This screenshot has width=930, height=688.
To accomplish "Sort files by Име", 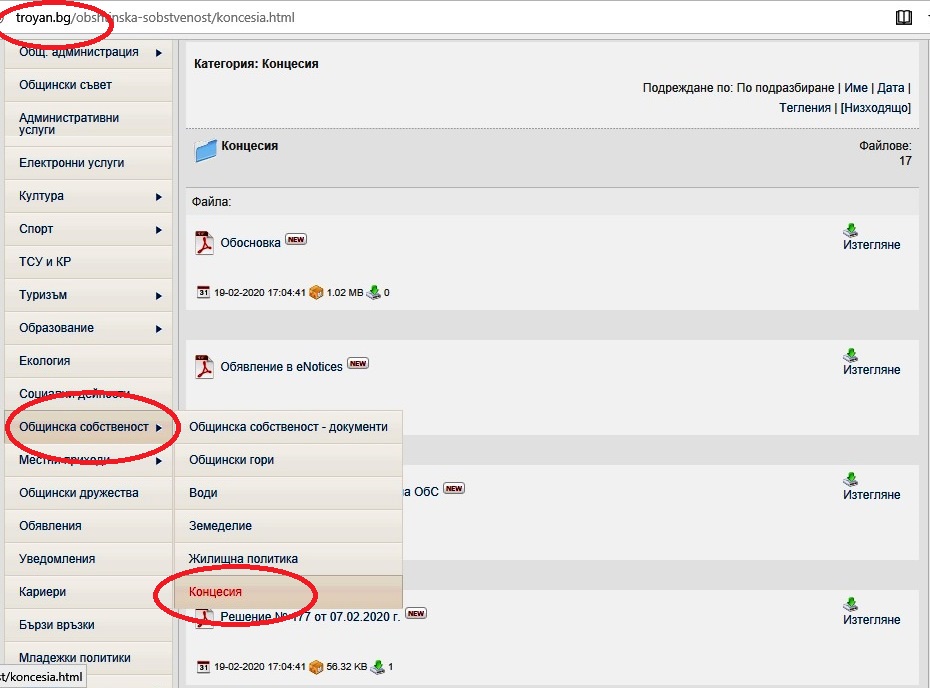I will pyautogui.click(x=855, y=88).
